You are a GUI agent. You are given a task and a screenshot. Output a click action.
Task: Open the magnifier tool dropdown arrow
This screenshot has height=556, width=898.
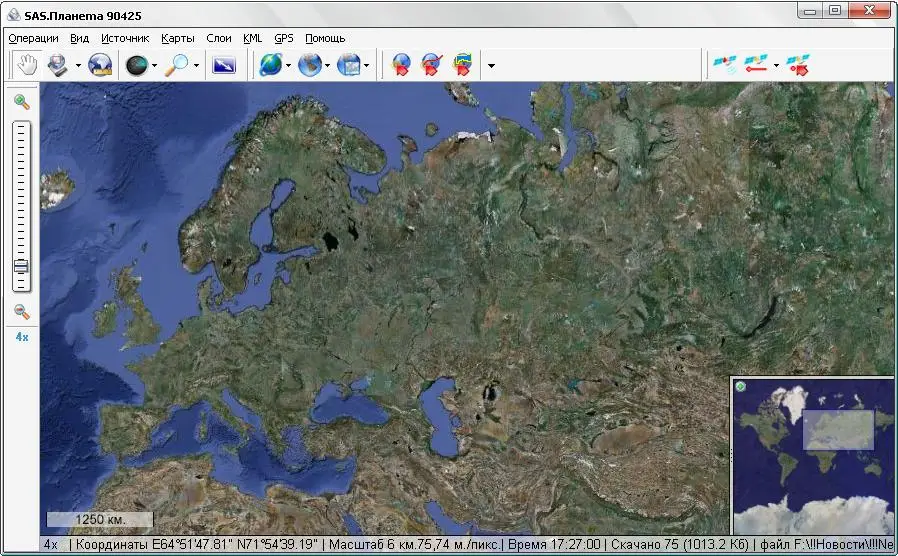tap(196, 66)
